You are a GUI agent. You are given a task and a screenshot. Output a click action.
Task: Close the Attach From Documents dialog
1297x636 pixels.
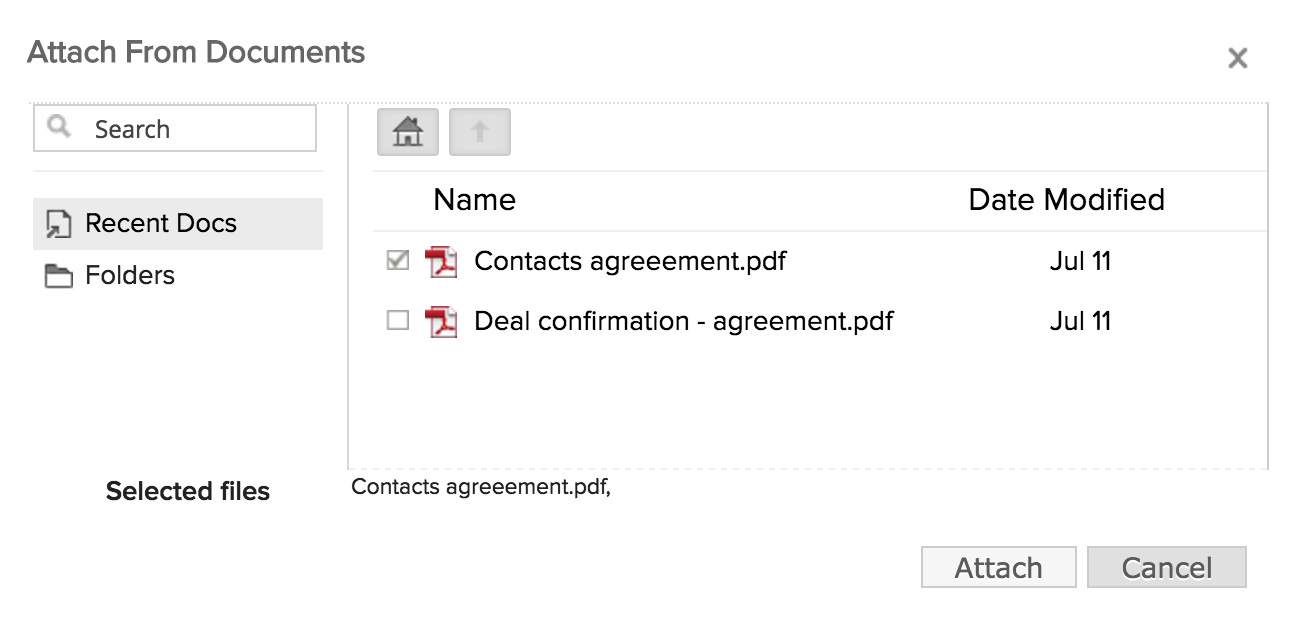[1238, 59]
